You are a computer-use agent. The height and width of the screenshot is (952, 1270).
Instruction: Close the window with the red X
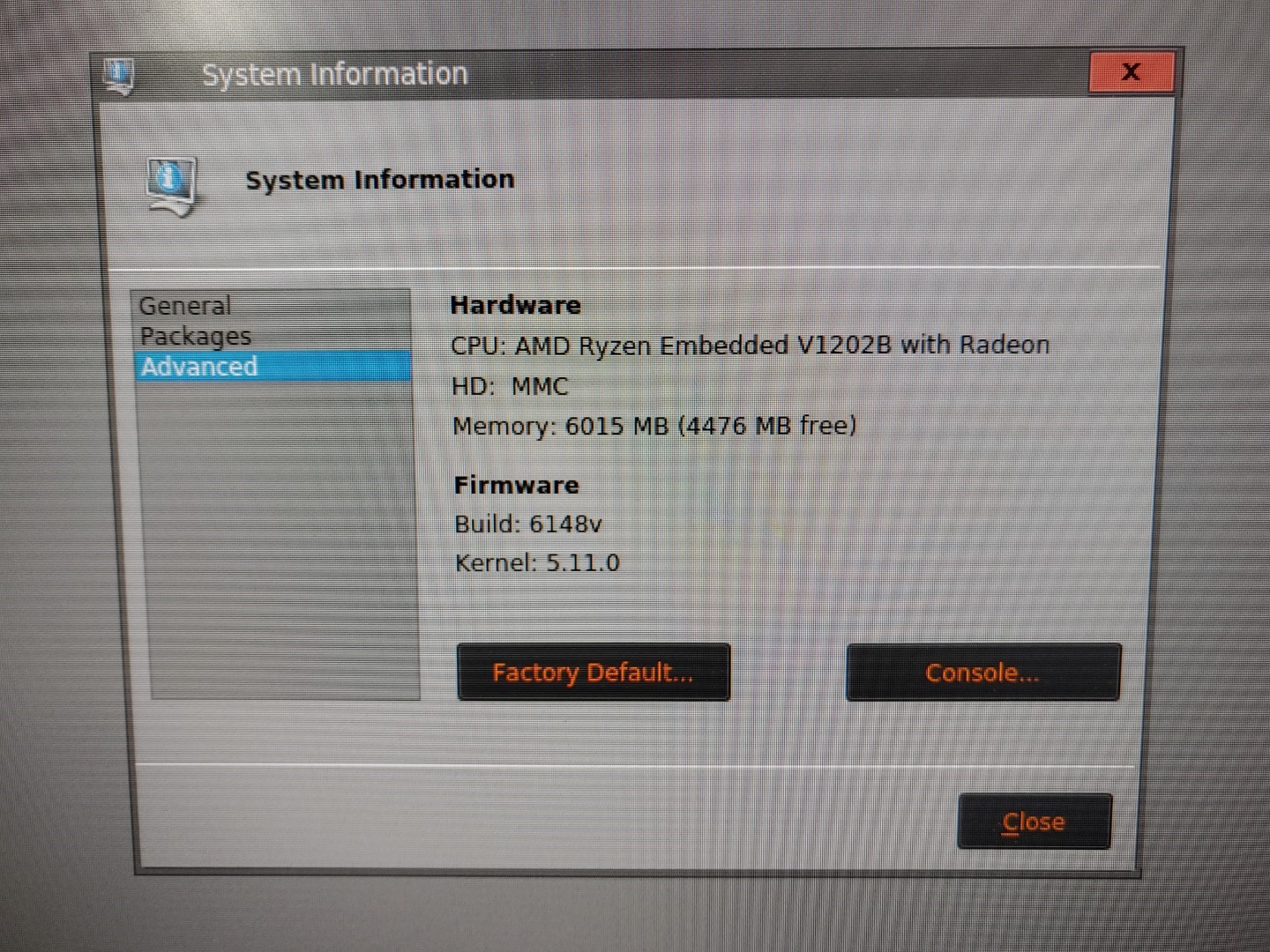[1132, 72]
